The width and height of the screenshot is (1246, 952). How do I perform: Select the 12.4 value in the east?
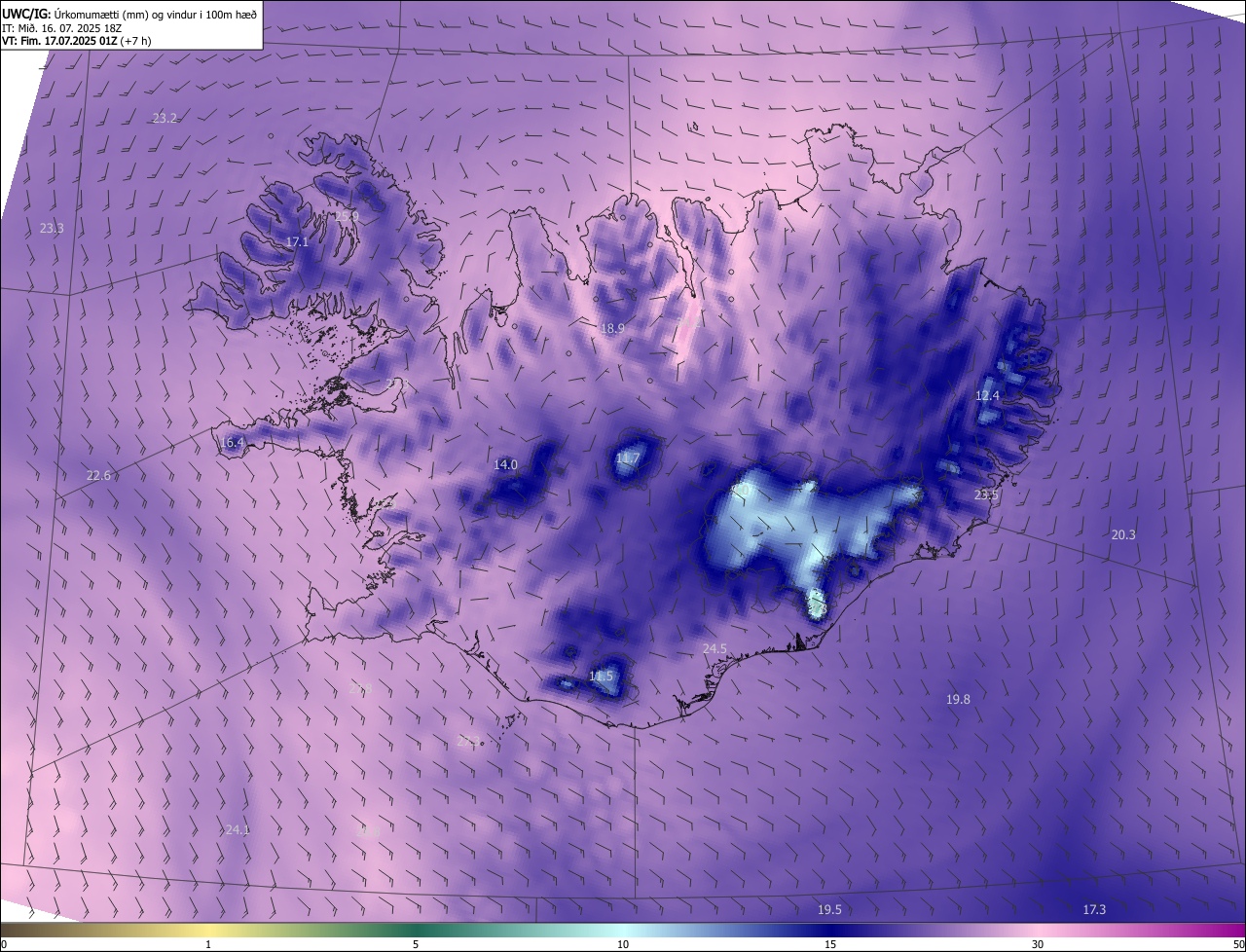(987, 395)
